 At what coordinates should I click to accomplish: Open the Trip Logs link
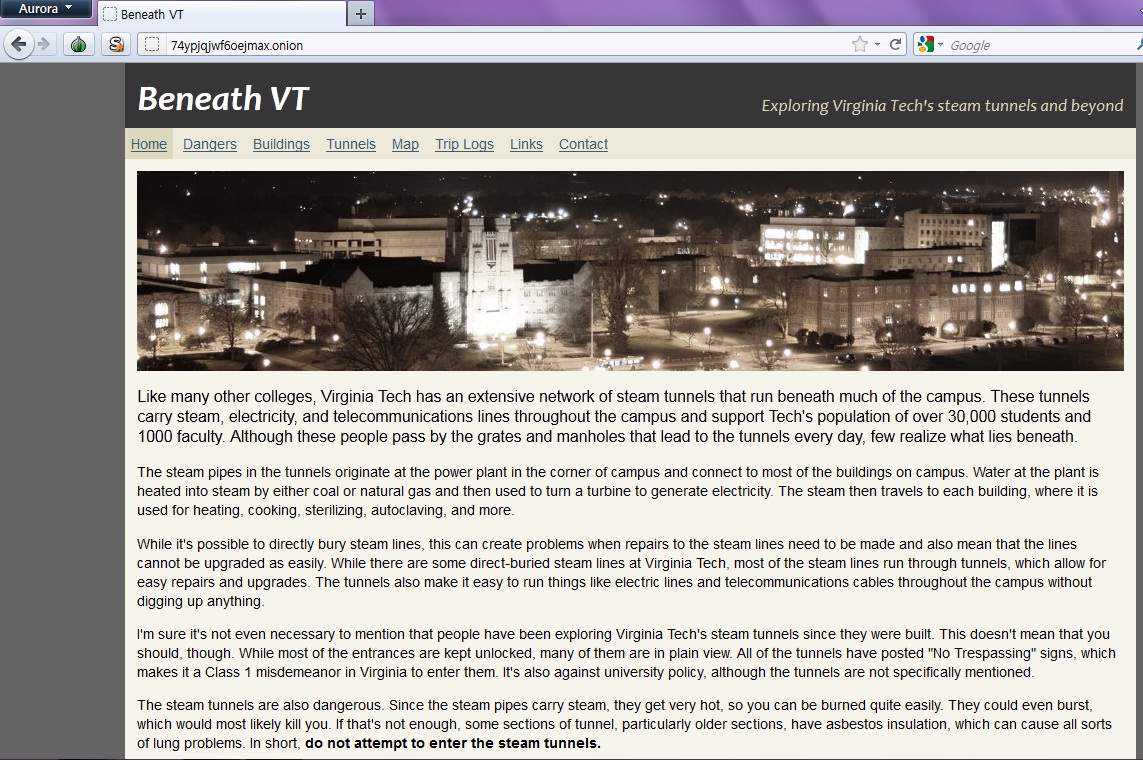(x=464, y=144)
